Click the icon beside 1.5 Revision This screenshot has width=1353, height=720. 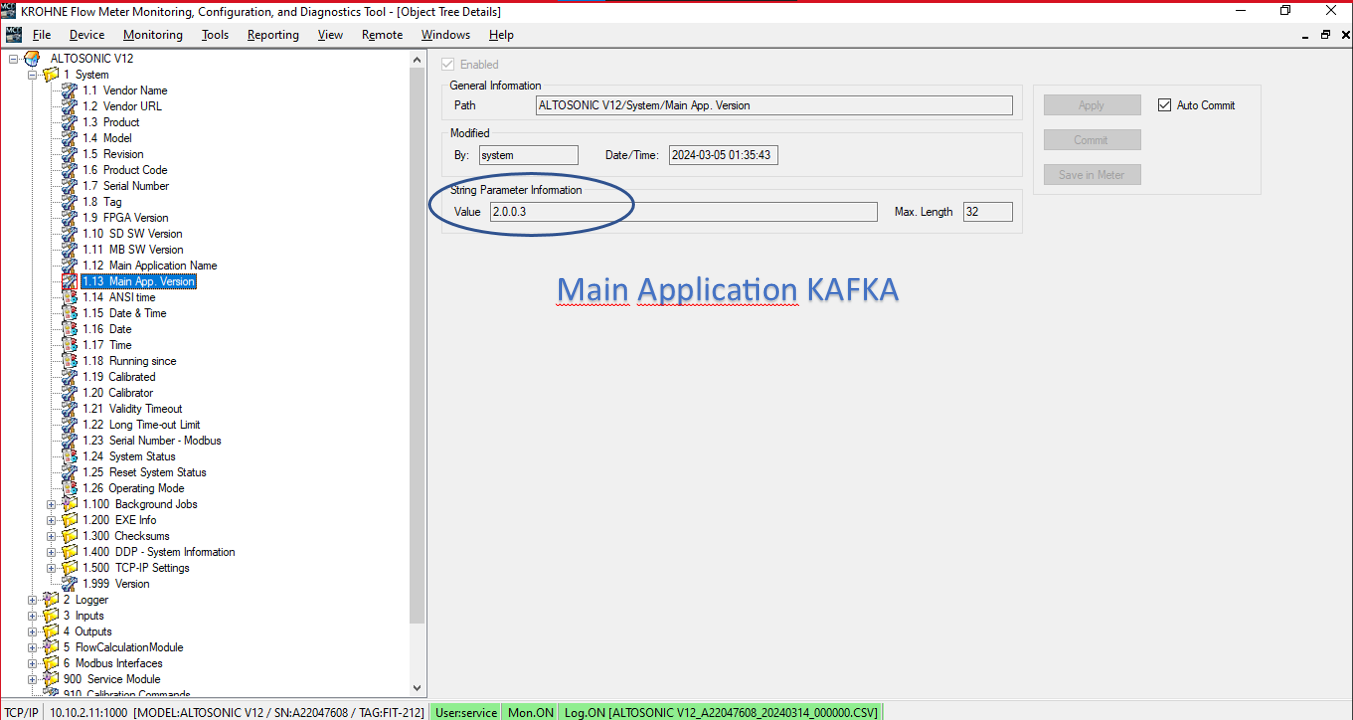(x=69, y=154)
